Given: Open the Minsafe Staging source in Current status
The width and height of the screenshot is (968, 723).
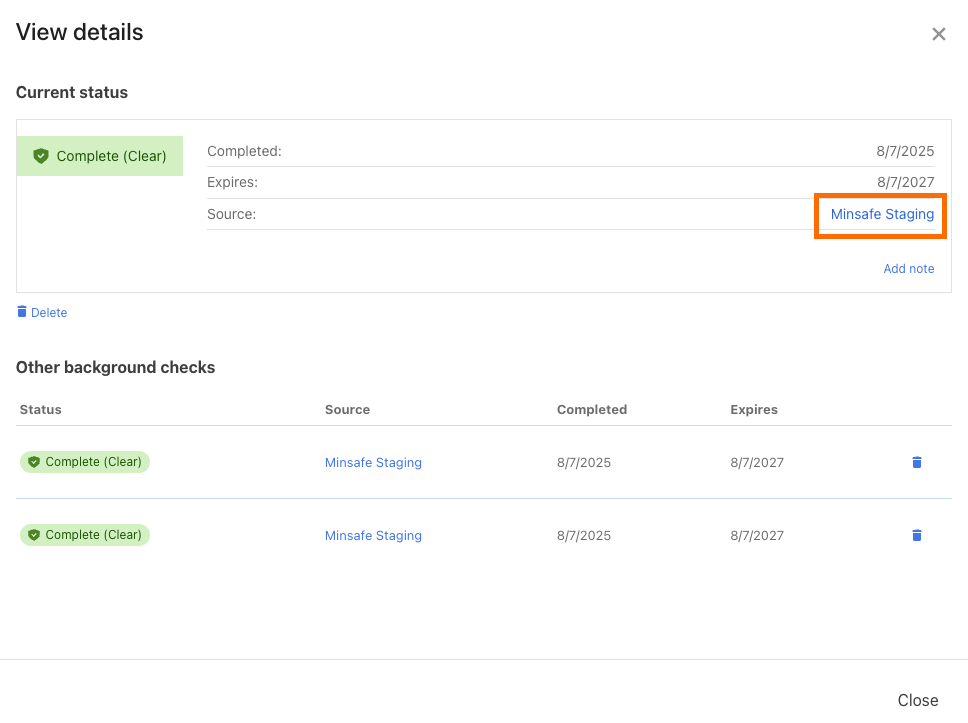Looking at the screenshot, I should click(881, 214).
